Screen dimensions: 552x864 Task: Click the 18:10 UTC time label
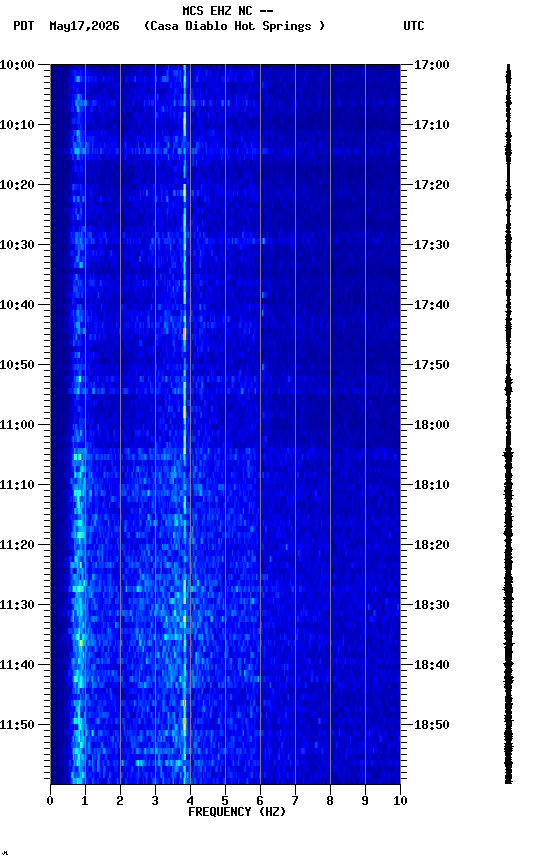click(x=432, y=485)
